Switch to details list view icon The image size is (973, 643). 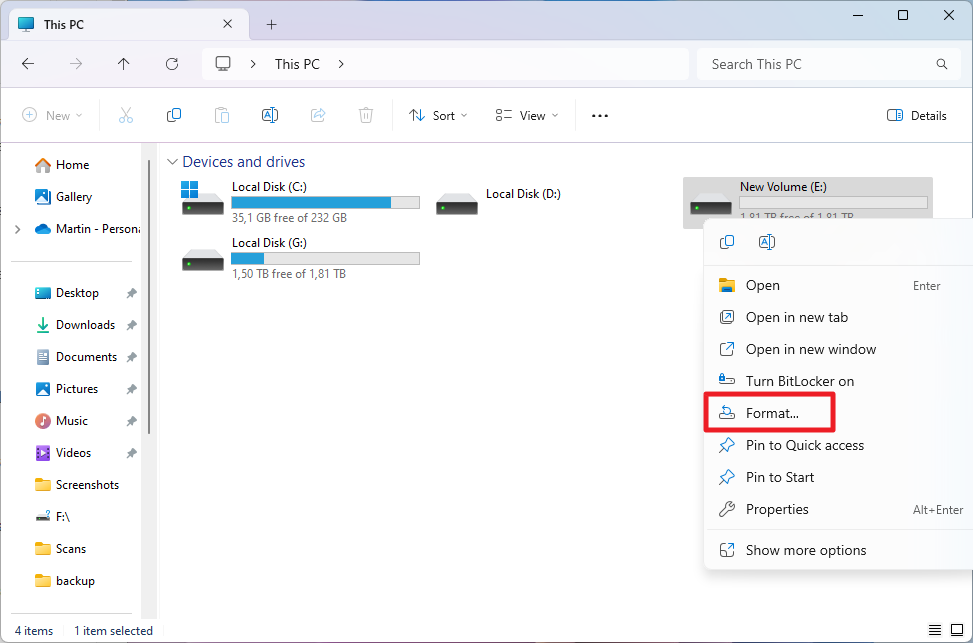click(x=935, y=631)
